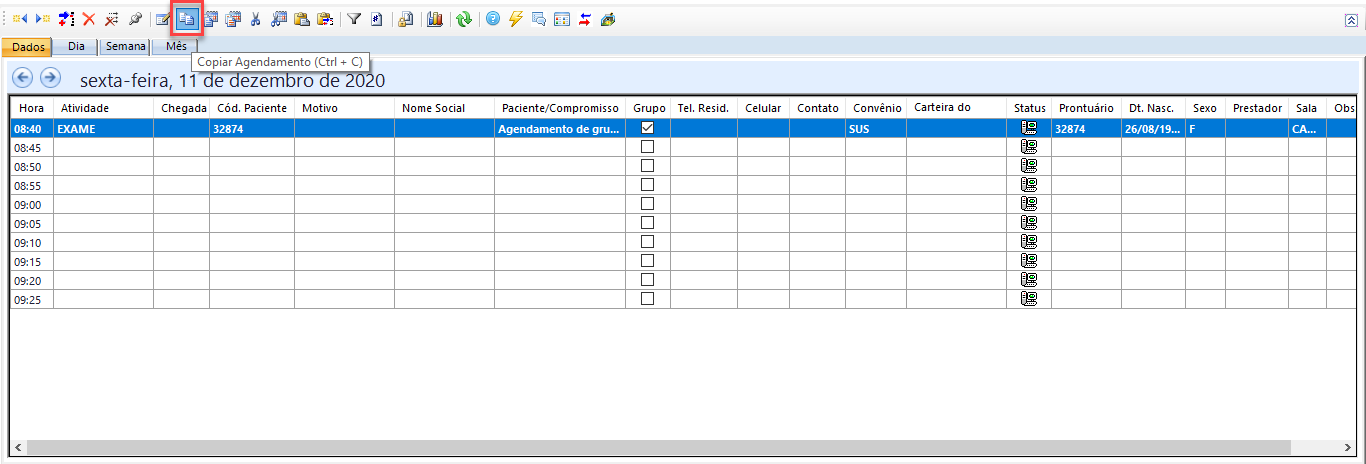Click the chat bubbles message icon
Screen dimensions: 1366x464
point(539,18)
